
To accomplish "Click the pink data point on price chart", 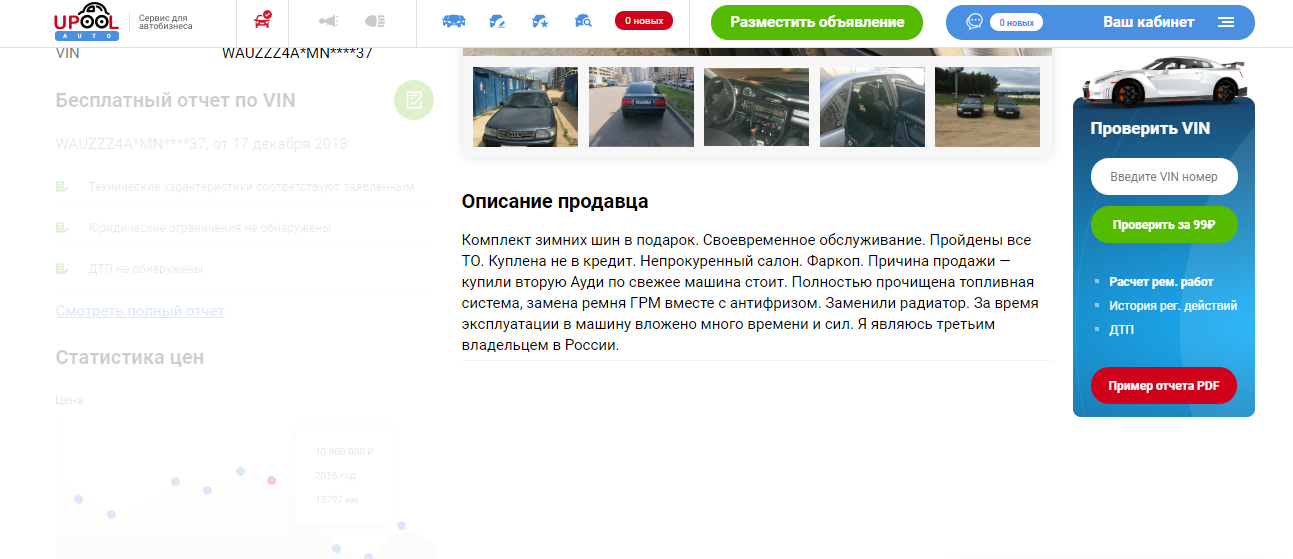I will pos(271,480).
